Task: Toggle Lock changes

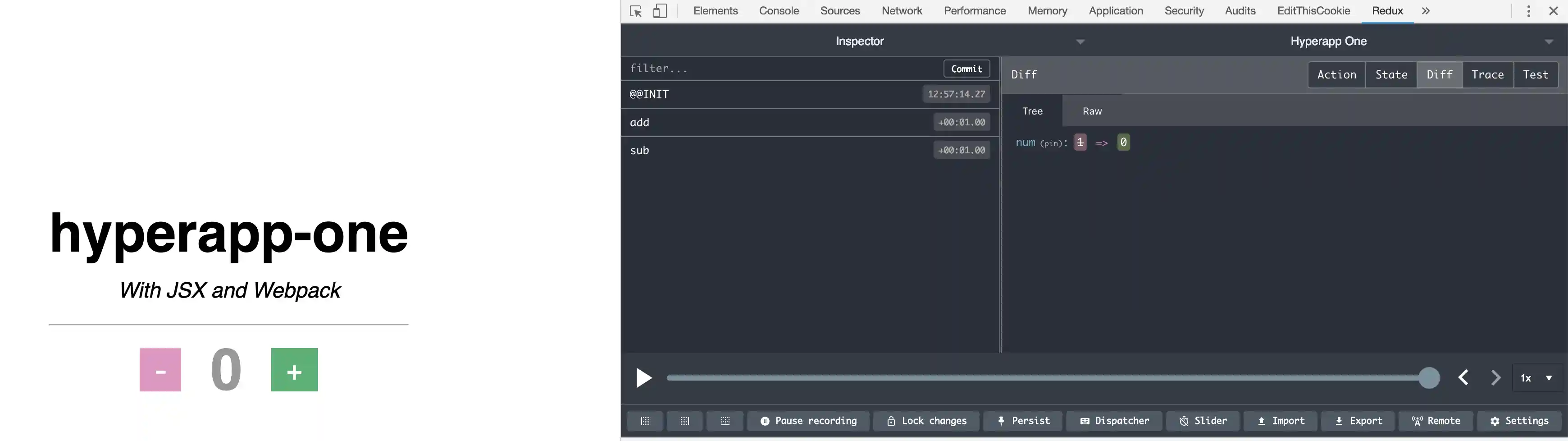Action: [926, 421]
